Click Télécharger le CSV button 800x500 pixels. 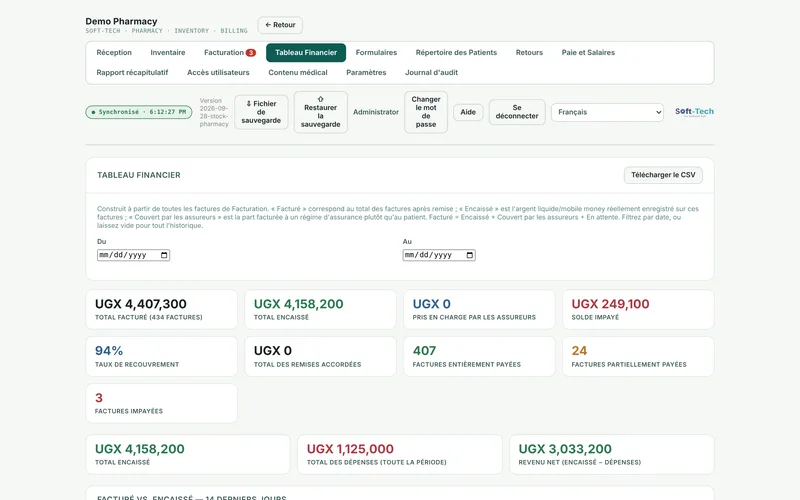(x=663, y=175)
